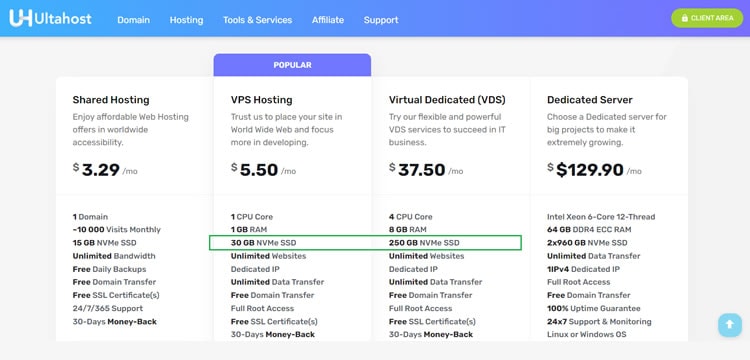Image resolution: width=750 pixels, height=360 pixels.
Task: Click '100% Uptime Guarantee' feature
Action: pos(594,308)
